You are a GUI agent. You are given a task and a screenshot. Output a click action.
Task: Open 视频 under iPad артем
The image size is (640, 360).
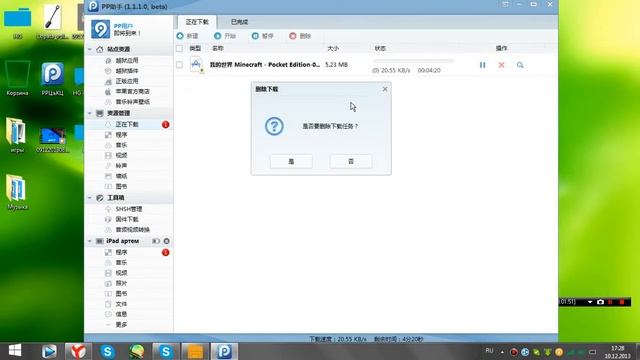point(121,273)
